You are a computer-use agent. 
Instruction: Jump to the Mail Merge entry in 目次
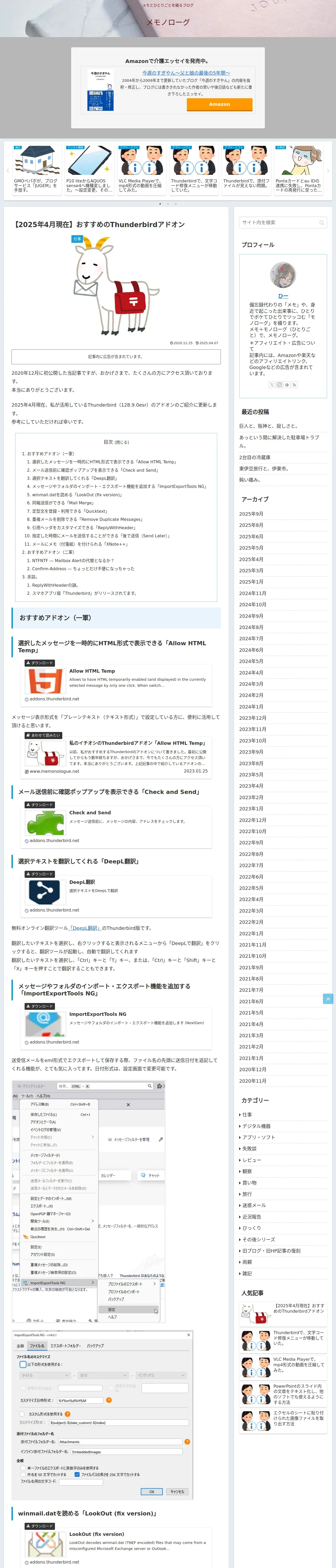tap(63, 503)
